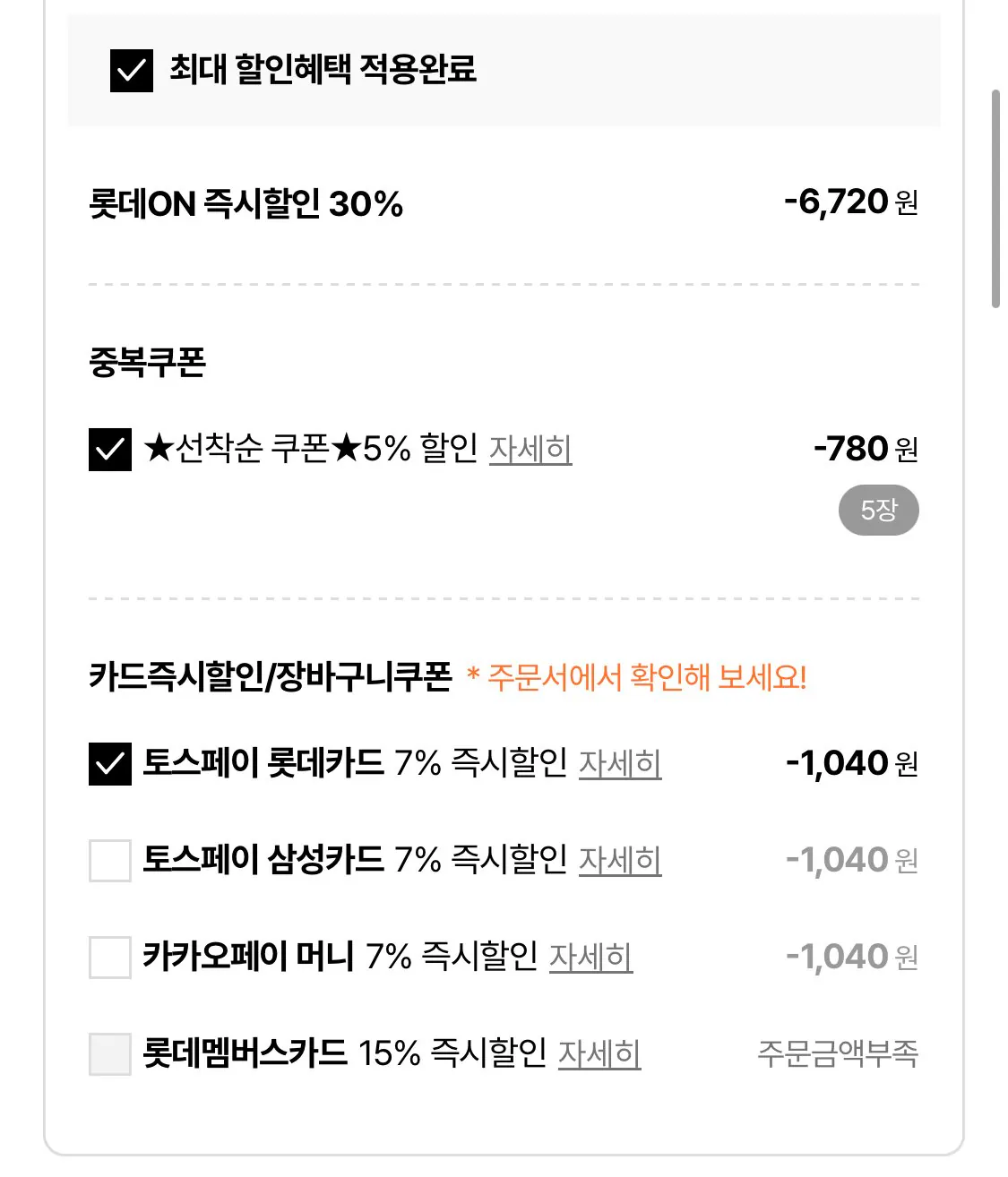The image size is (1008, 1177).
Task: Click the 5장 coupon count badge
Action: point(878,511)
